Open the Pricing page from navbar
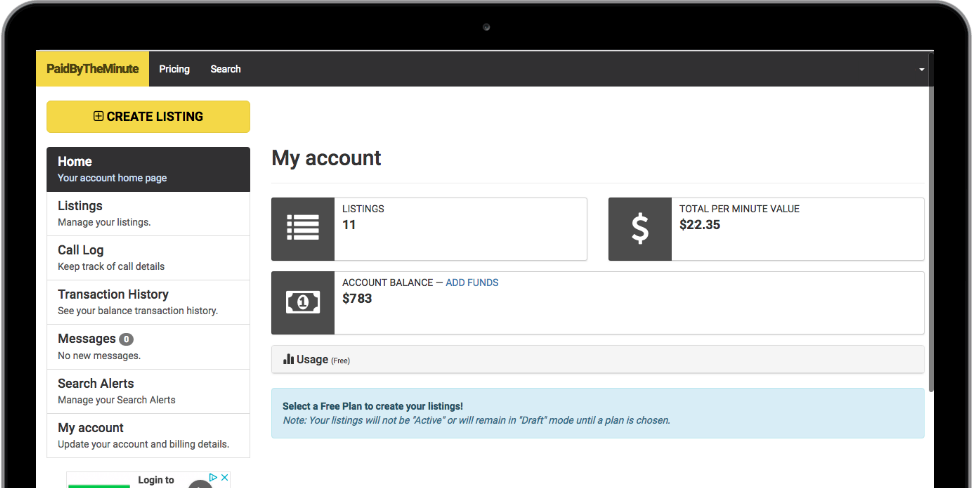The height and width of the screenshot is (488, 972). (174, 69)
